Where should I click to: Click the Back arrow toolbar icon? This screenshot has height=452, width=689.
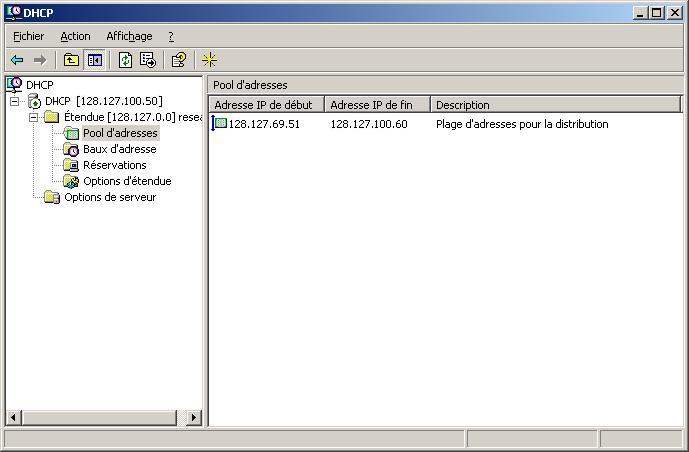(17, 60)
